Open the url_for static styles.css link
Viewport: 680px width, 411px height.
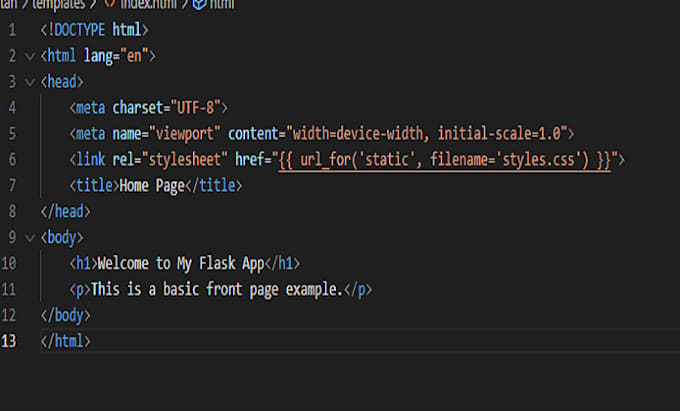point(445,160)
